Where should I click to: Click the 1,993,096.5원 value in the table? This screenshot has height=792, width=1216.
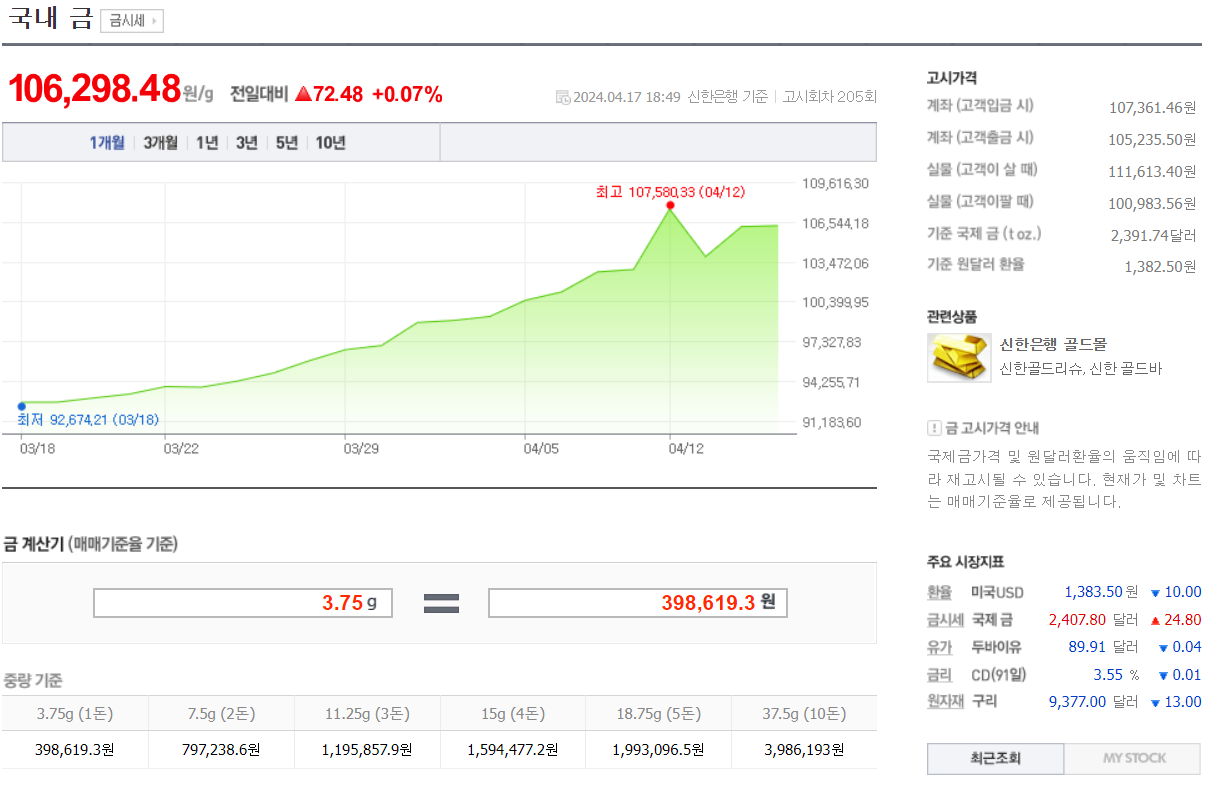point(659,749)
